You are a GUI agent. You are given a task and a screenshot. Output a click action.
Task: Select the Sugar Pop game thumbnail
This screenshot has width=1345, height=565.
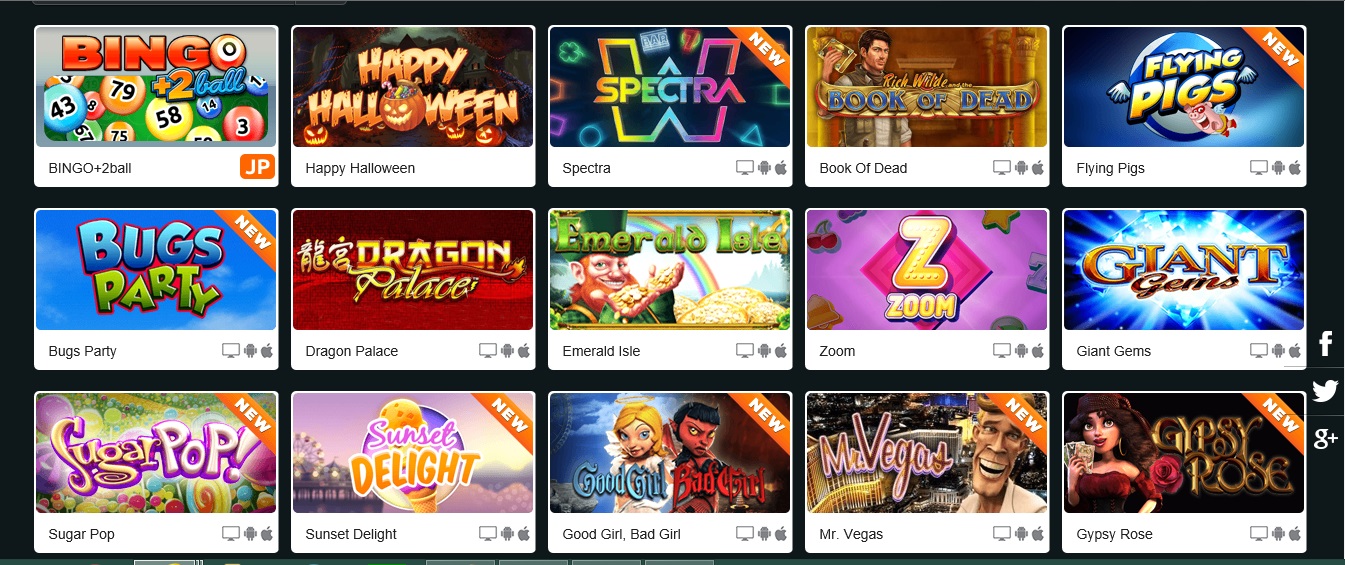pos(156,453)
